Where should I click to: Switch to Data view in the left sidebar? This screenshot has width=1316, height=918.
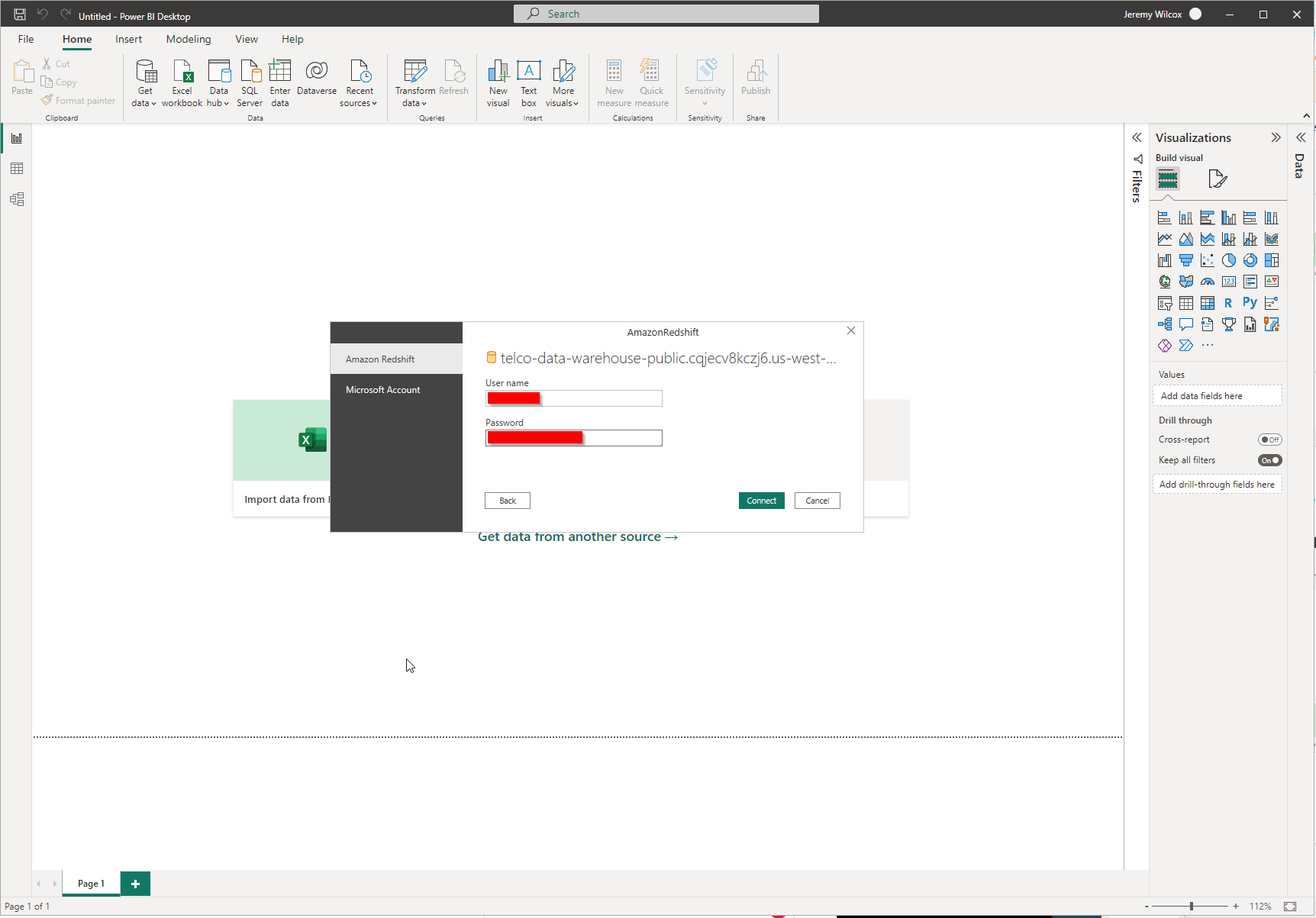(x=17, y=169)
